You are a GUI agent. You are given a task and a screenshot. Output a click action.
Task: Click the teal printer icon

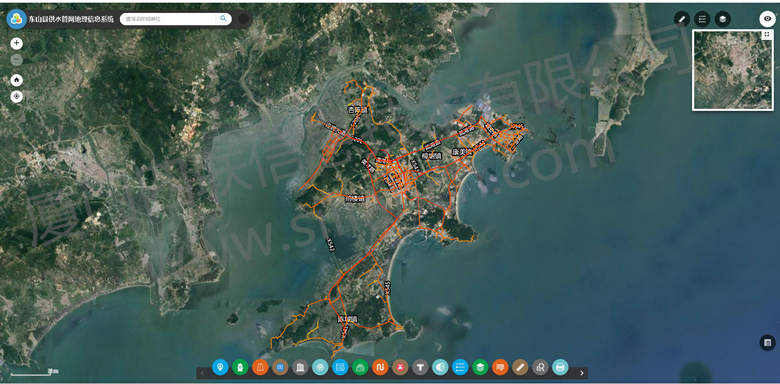tap(560, 368)
